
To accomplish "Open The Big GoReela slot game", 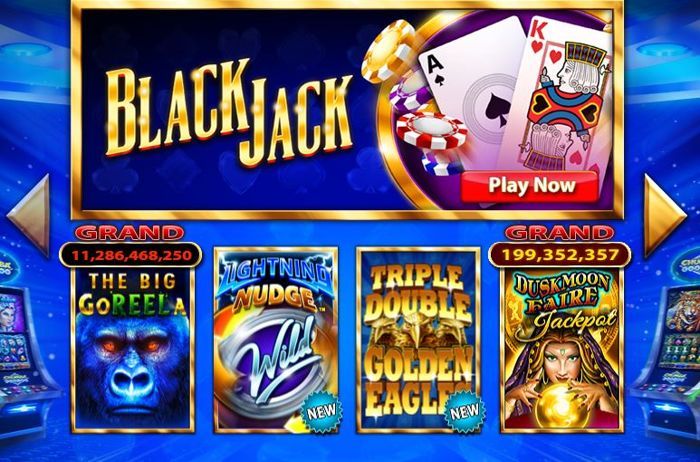I will (133, 350).
